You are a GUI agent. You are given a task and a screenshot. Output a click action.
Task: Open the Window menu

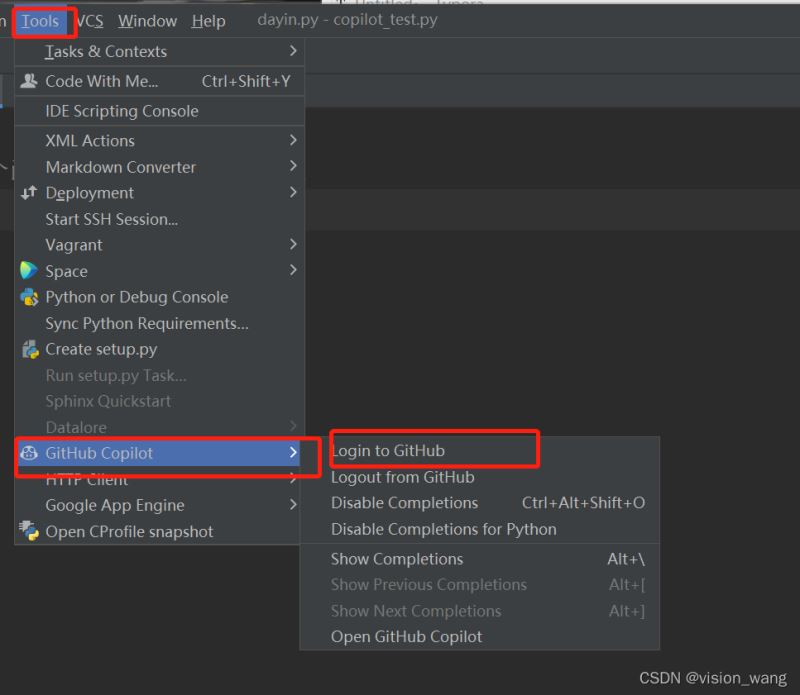147,21
